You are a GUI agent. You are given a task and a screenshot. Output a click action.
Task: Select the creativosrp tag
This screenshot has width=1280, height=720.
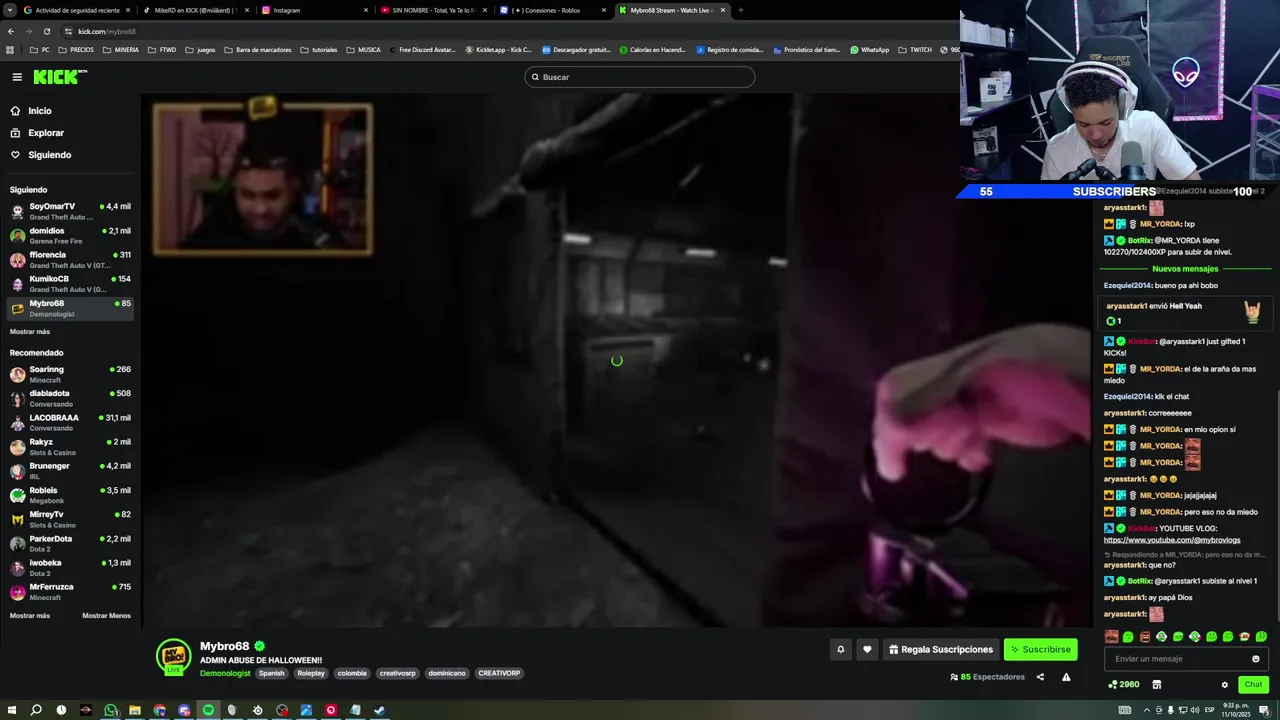(397, 673)
